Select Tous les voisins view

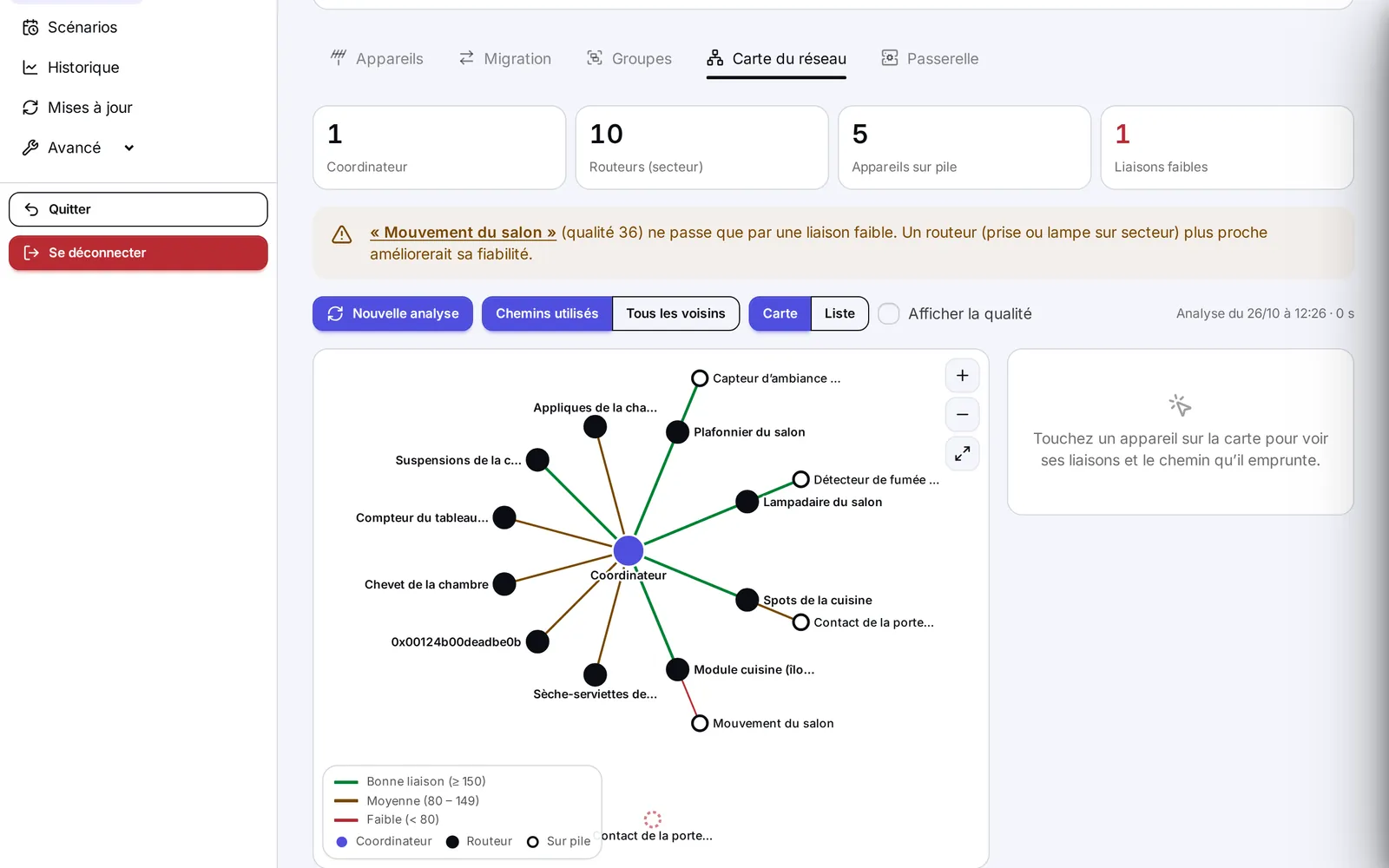675,313
